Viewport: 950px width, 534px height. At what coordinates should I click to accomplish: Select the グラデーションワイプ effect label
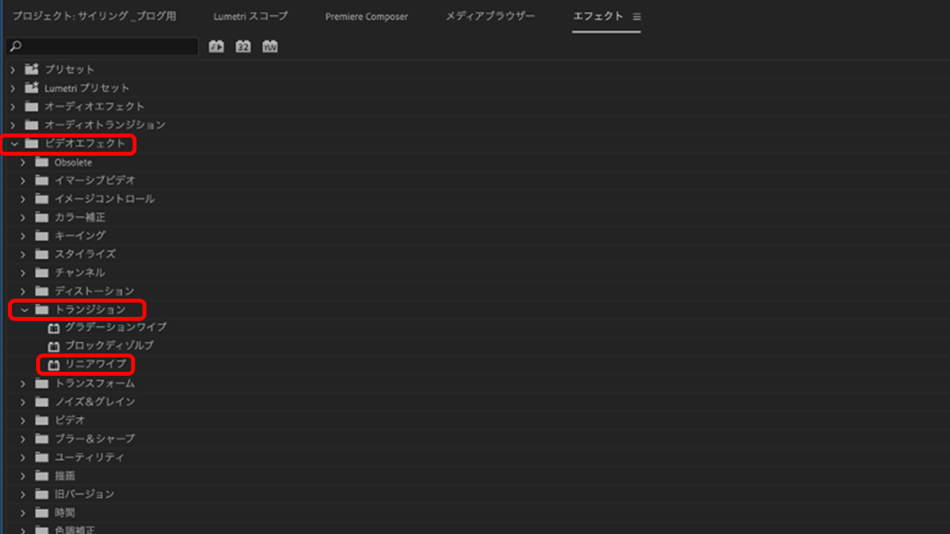click(116, 327)
